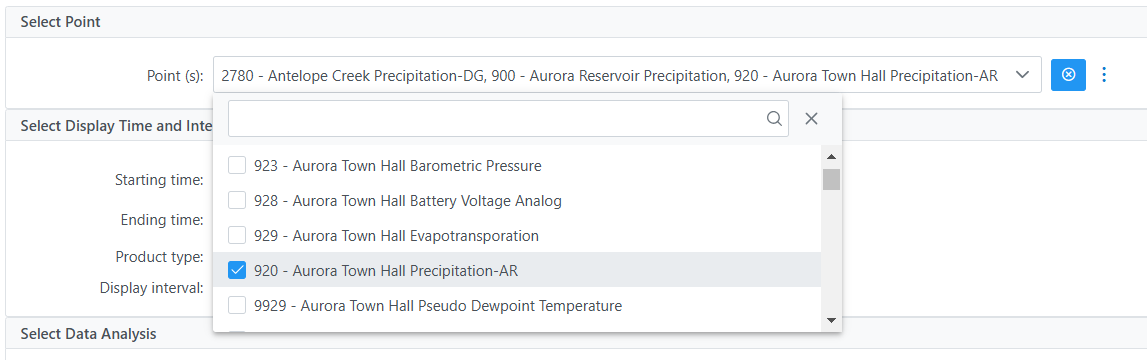Close the dropdown search with X icon

point(811,119)
